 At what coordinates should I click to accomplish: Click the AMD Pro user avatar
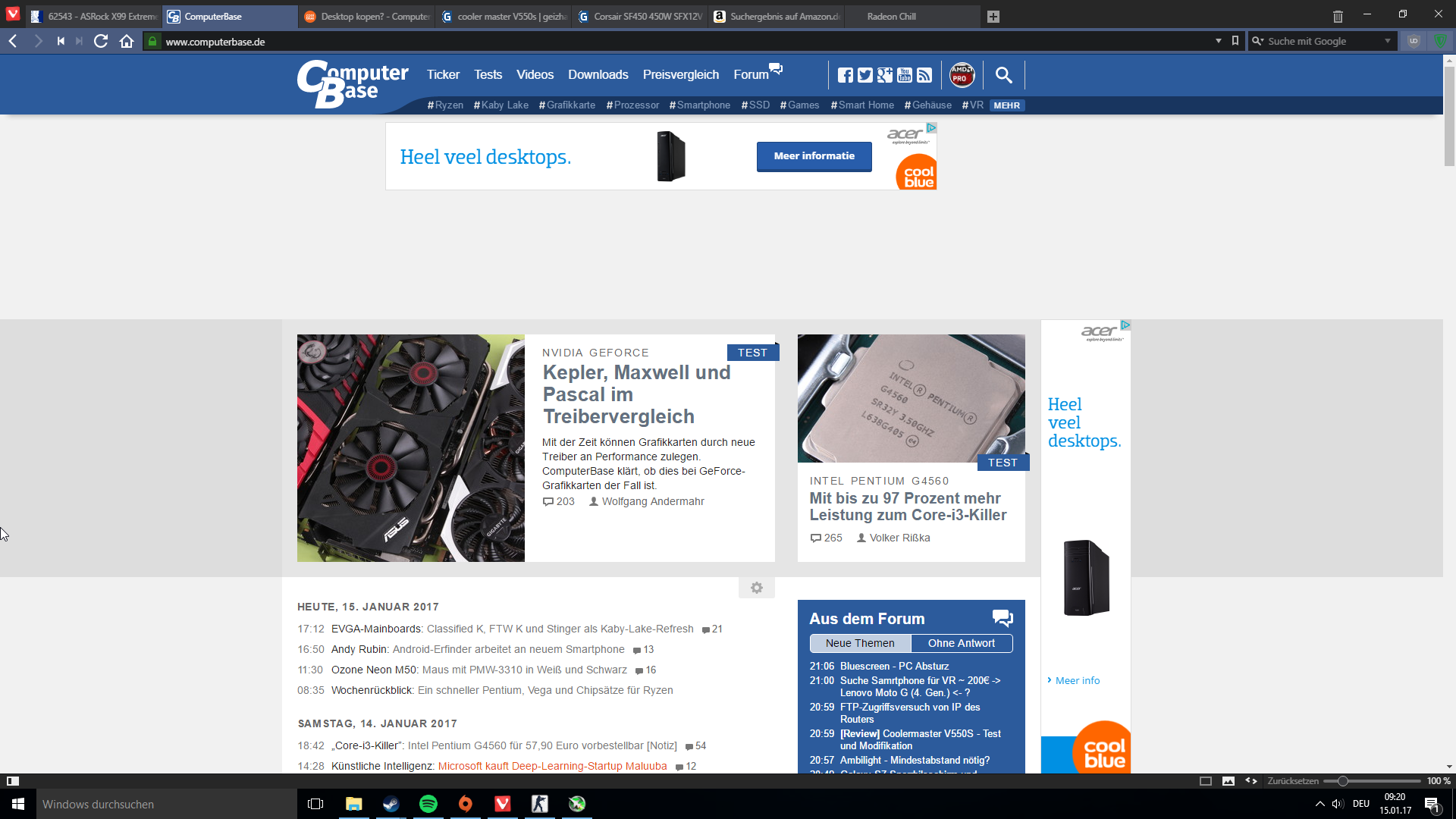click(x=962, y=75)
